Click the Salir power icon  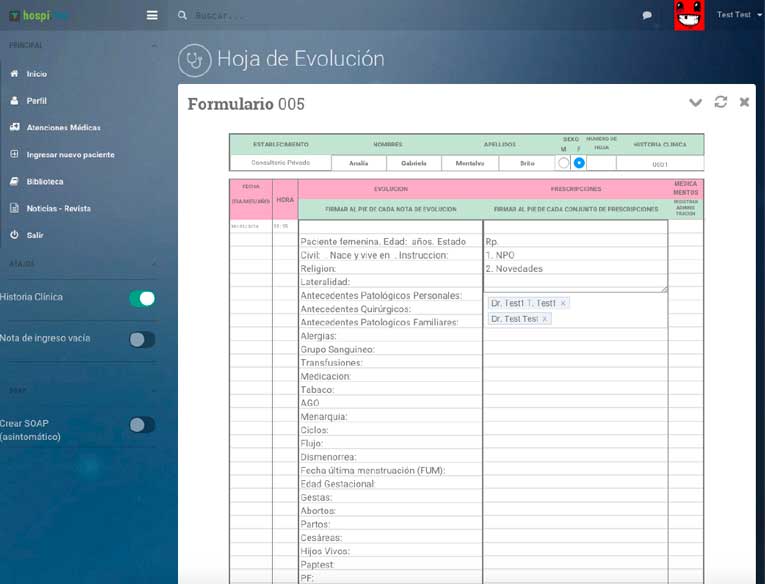click(14, 234)
